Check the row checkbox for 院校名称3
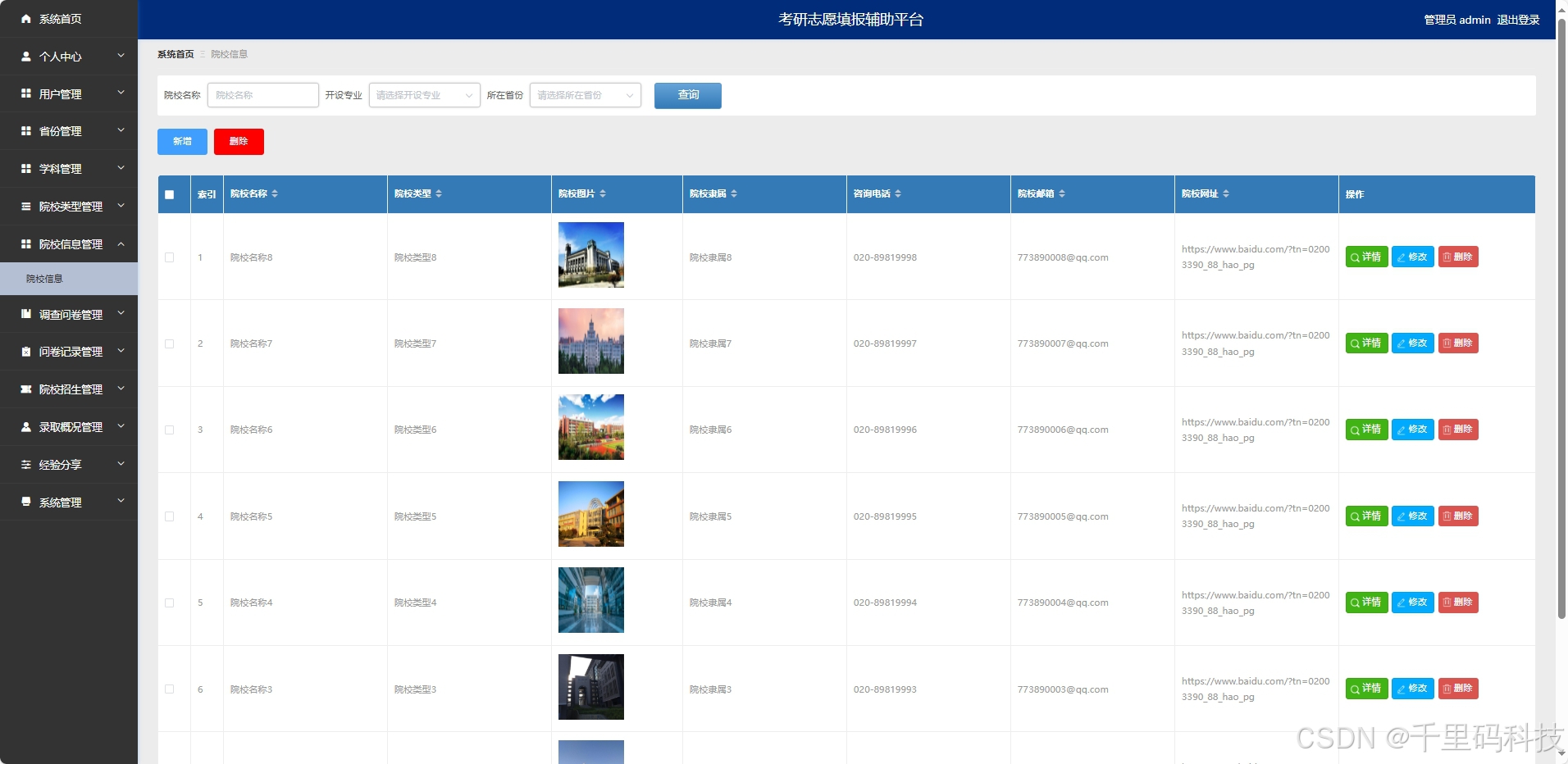1568x764 pixels. pyautogui.click(x=170, y=689)
